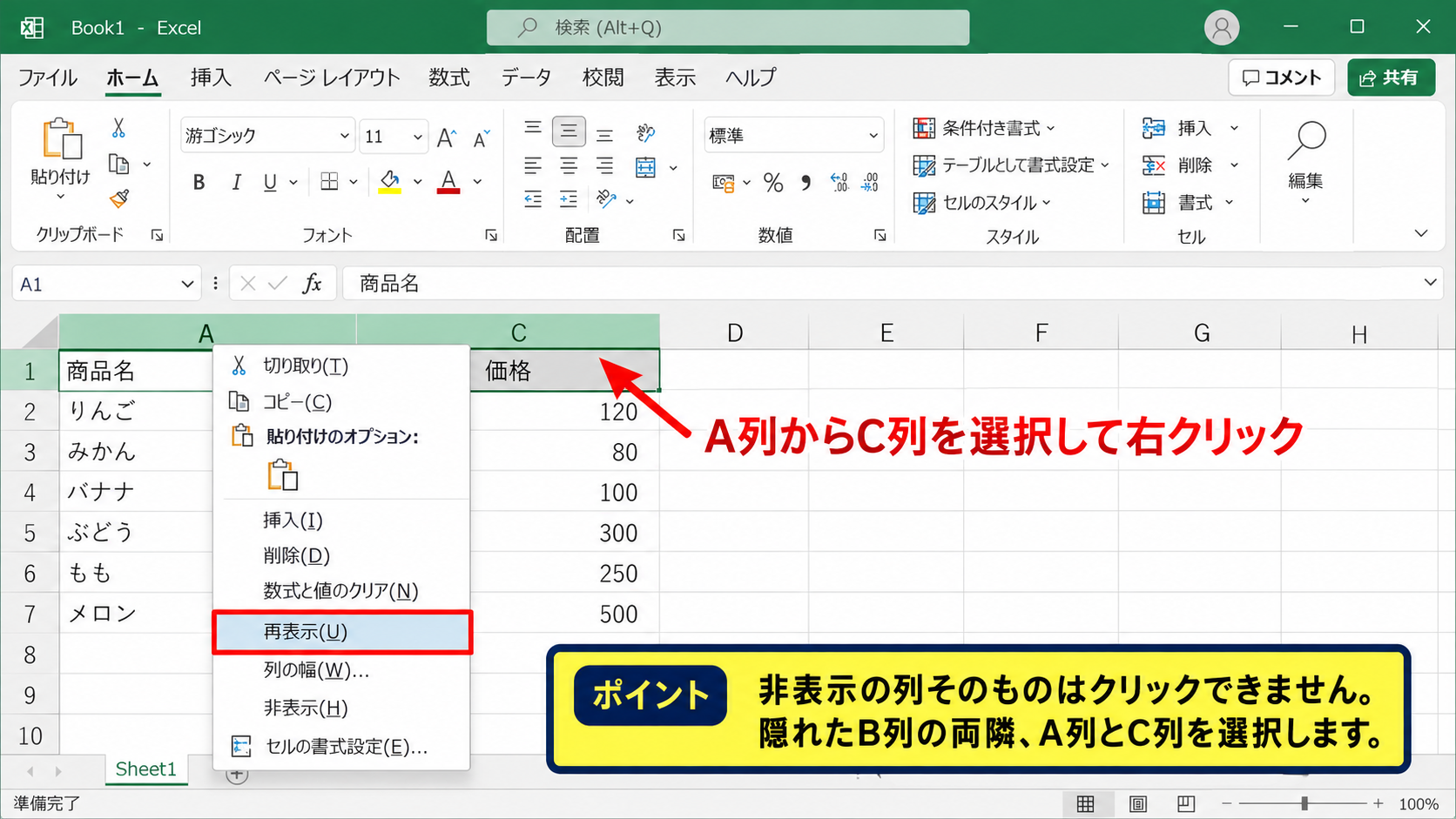
Task: Decrease font size with the small A icon
Action: (x=482, y=138)
